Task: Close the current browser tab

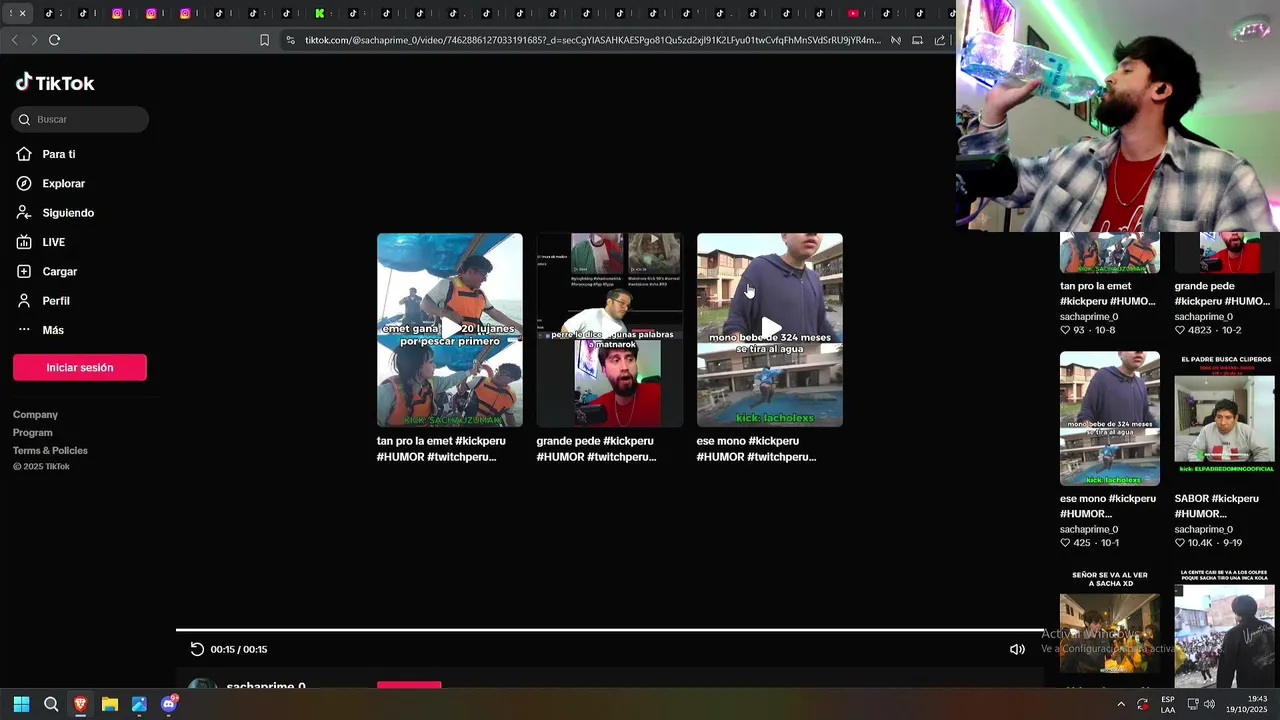Action: click(x=22, y=13)
